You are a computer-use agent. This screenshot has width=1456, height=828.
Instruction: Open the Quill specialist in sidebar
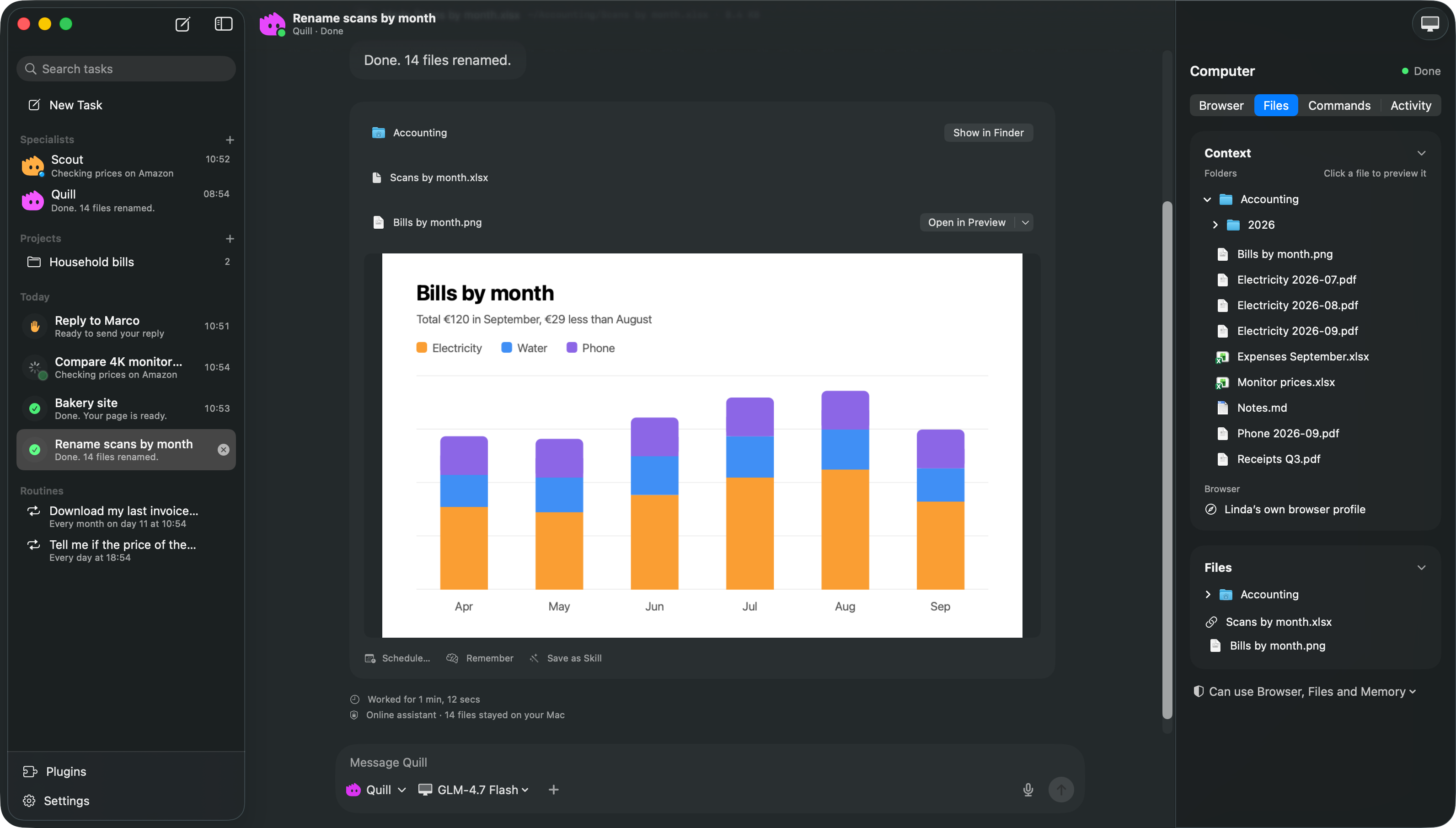126,201
